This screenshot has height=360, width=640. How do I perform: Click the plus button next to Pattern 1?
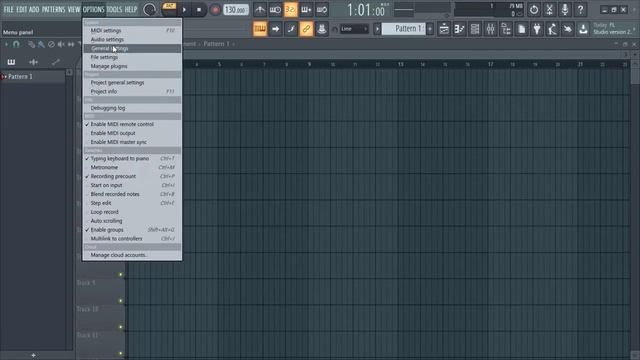430,29
